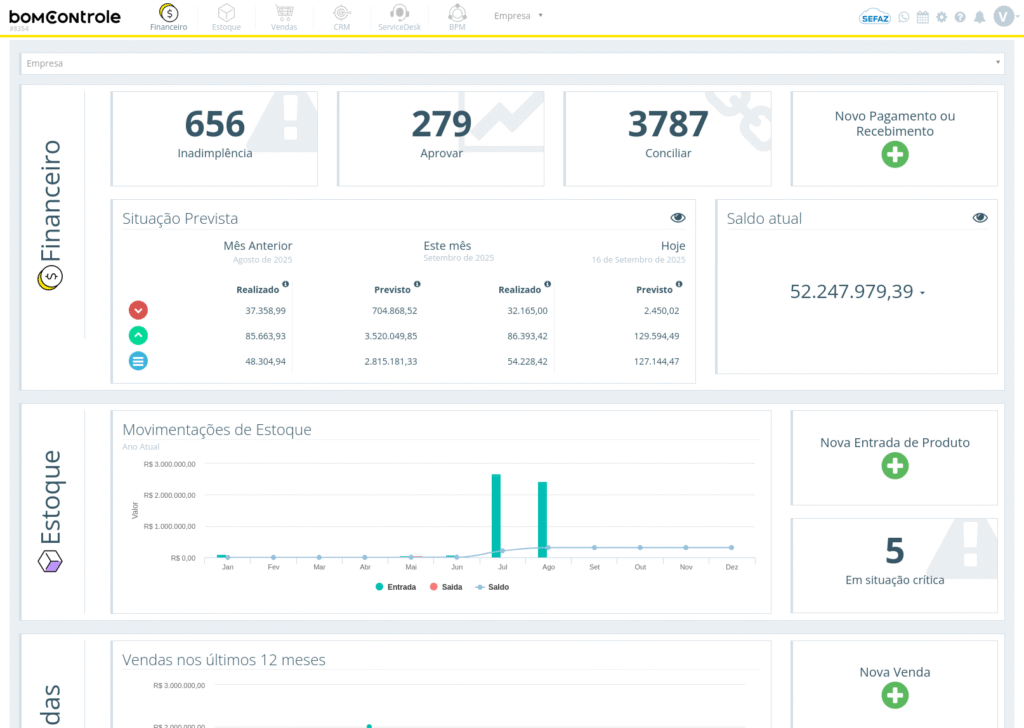The image size is (1024, 728).
Task: Open the Empresa filter combo box
Action: tap(512, 63)
